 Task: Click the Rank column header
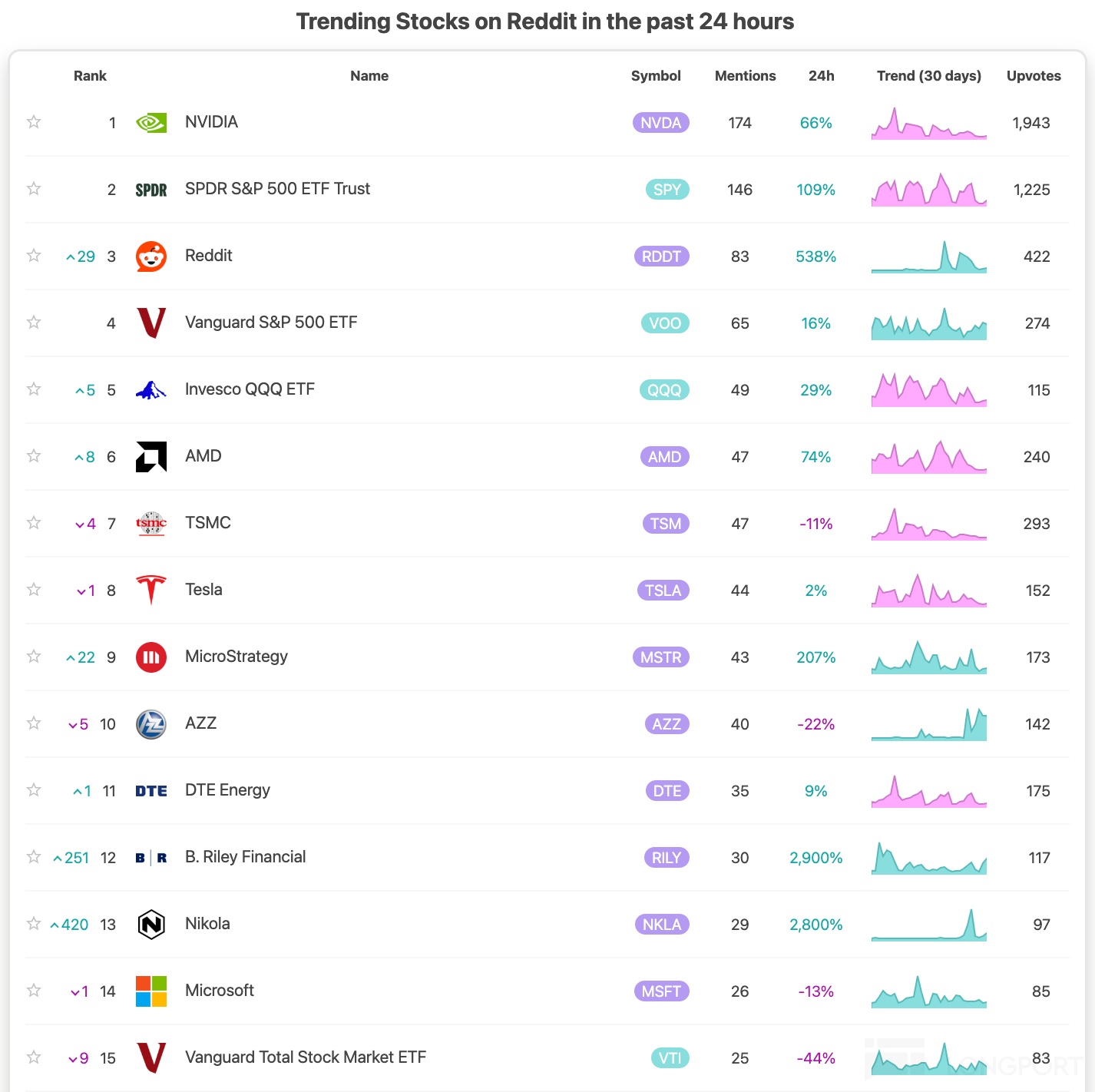(x=90, y=76)
